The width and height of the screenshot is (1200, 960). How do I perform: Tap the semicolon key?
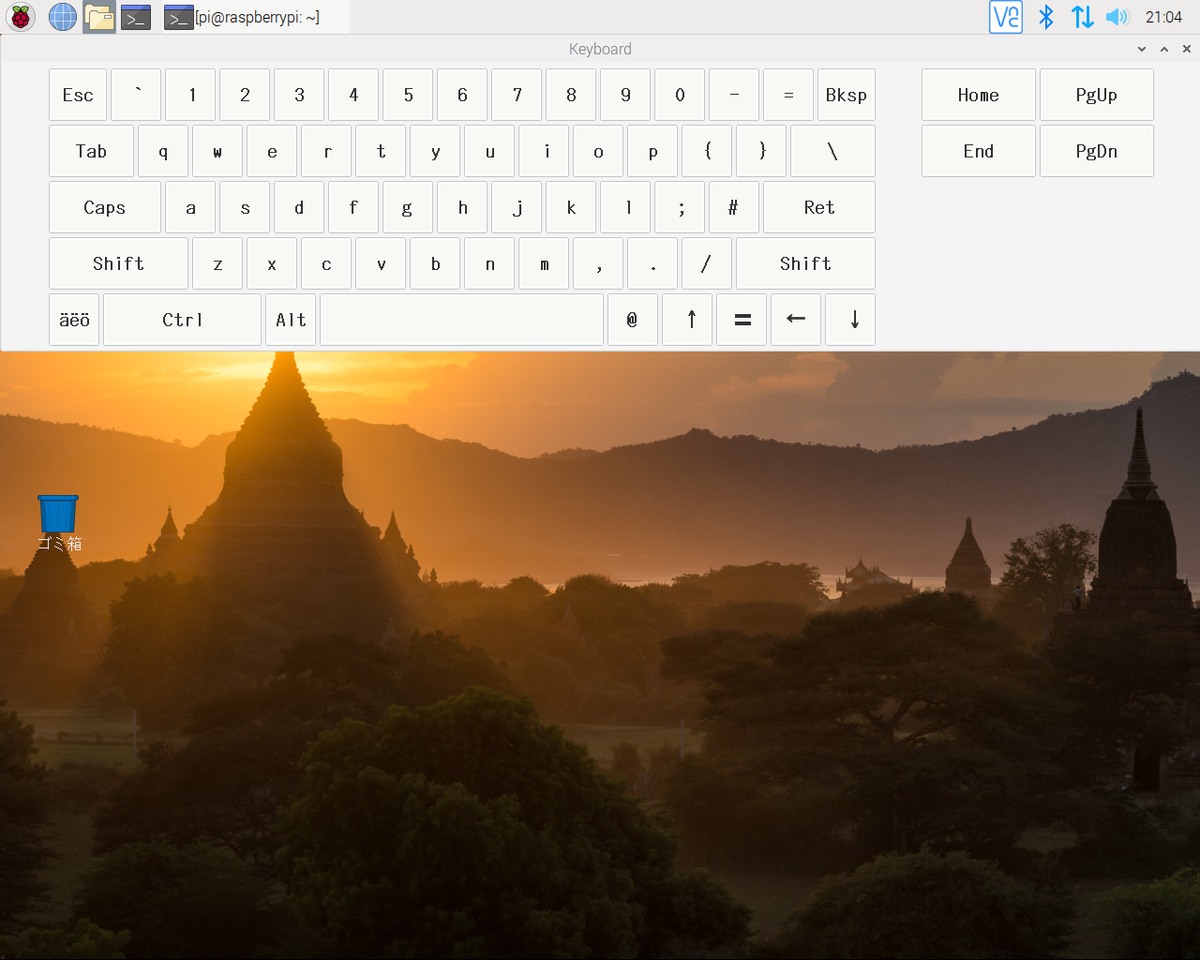pos(679,207)
